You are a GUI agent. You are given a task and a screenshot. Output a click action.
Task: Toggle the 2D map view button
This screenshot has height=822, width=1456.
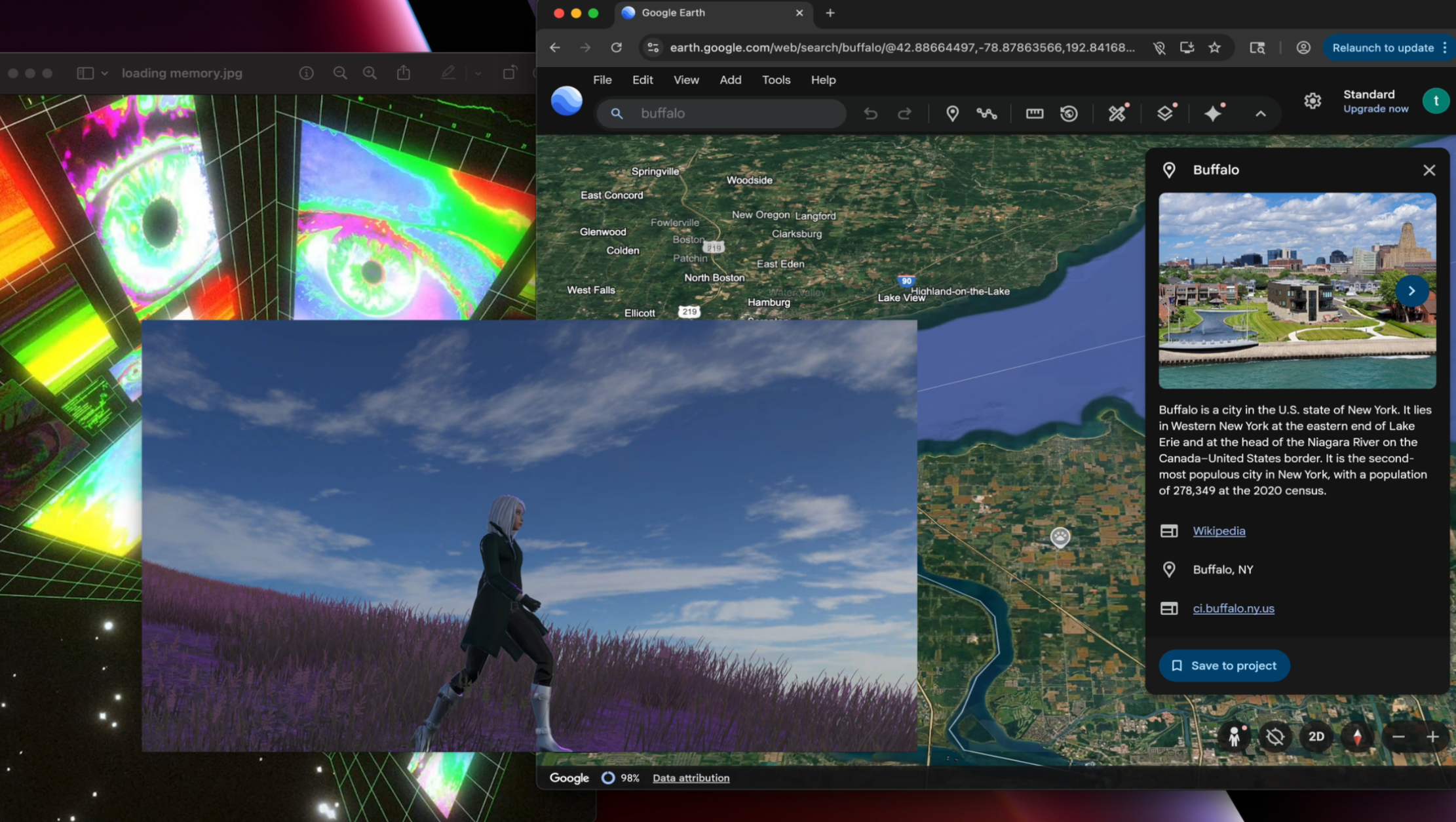(1316, 737)
